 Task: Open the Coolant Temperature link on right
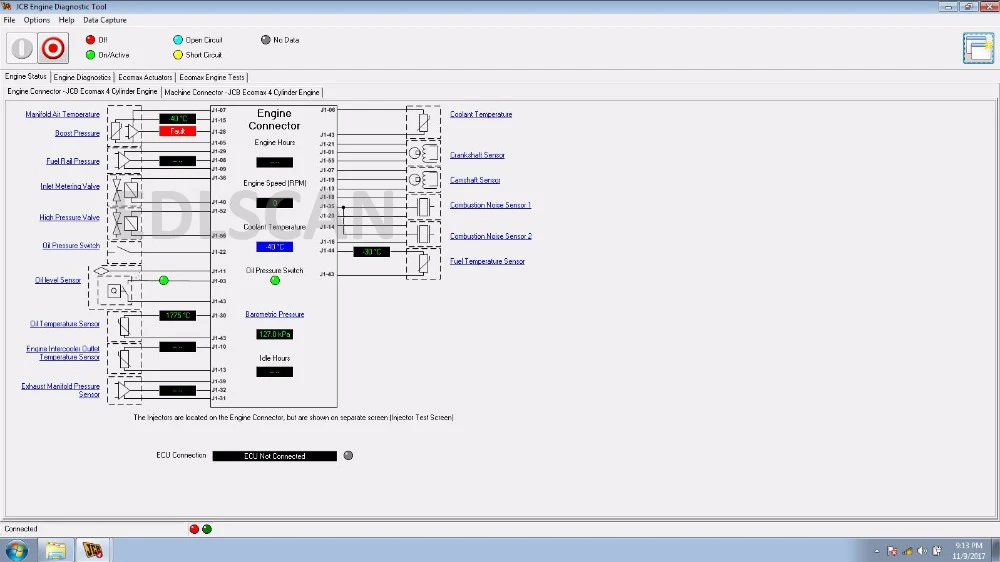(481, 114)
